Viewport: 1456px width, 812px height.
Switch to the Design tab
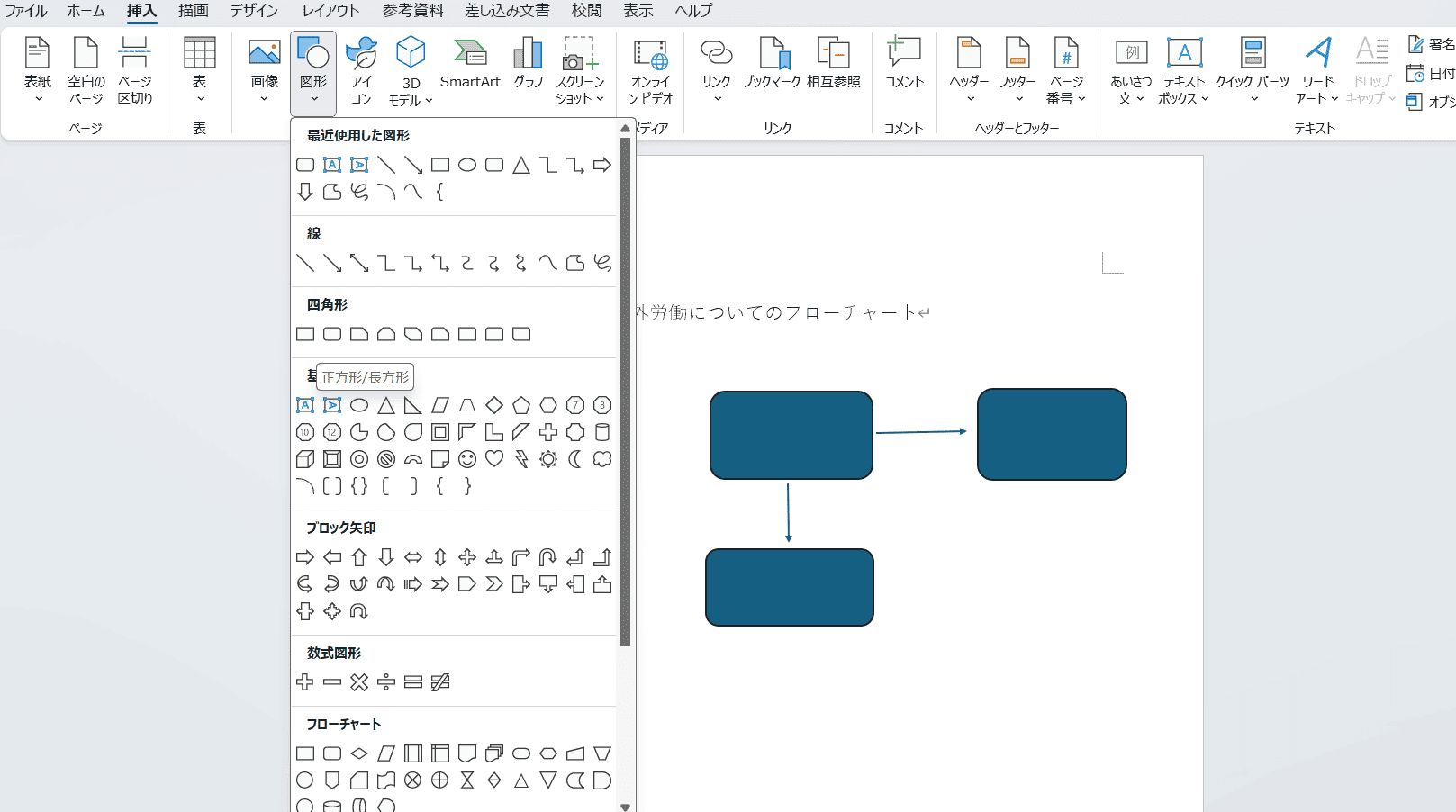point(254,11)
